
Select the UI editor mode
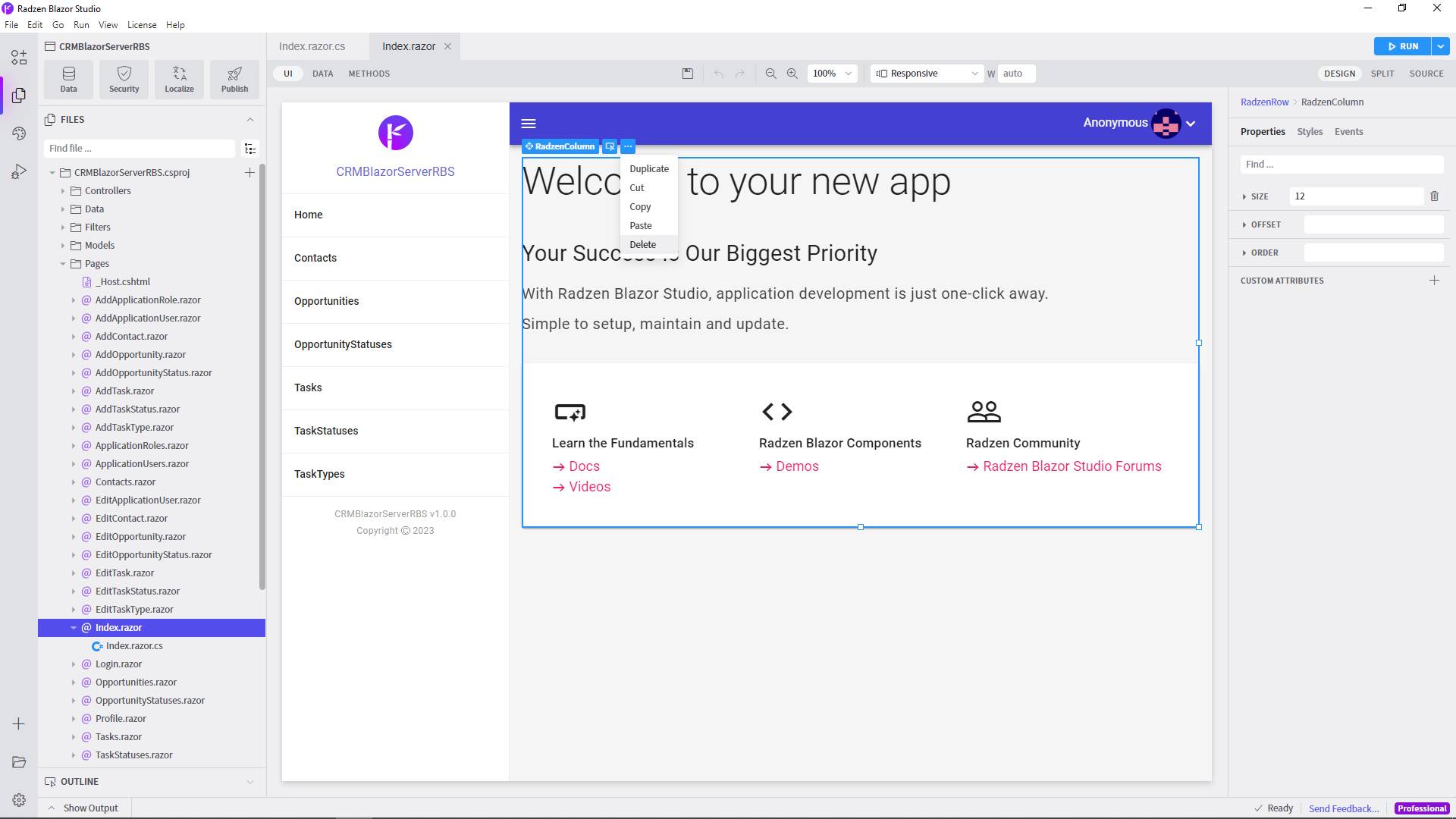coord(288,74)
